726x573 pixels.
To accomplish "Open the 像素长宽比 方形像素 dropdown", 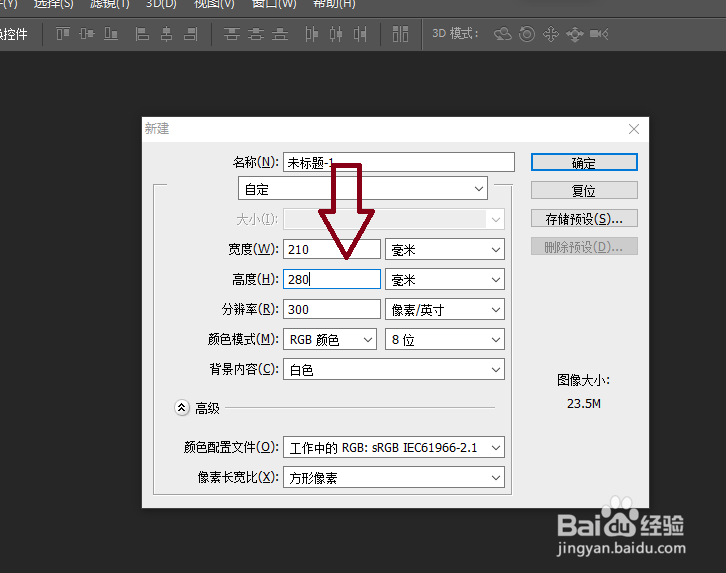I will point(394,477).
